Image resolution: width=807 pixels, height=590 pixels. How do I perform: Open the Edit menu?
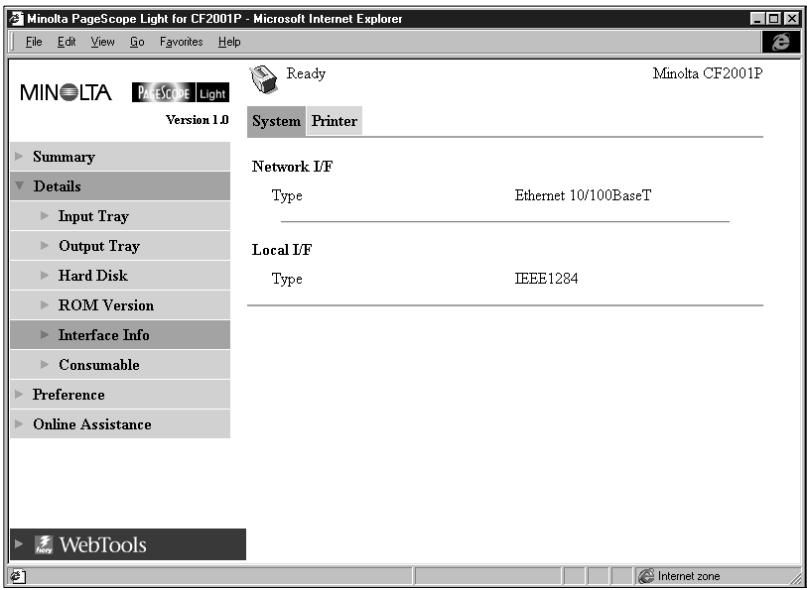coord(66,42)
